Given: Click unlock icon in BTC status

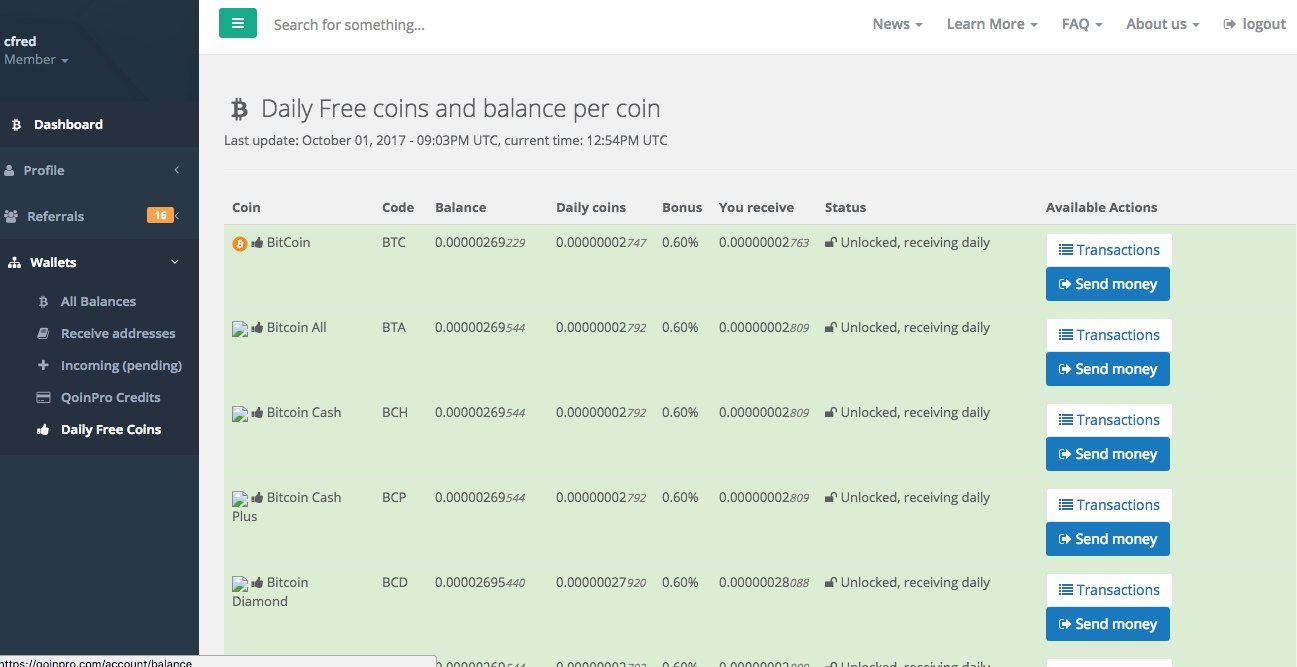Looking at the screenshot, I should (x=831, y=243).
